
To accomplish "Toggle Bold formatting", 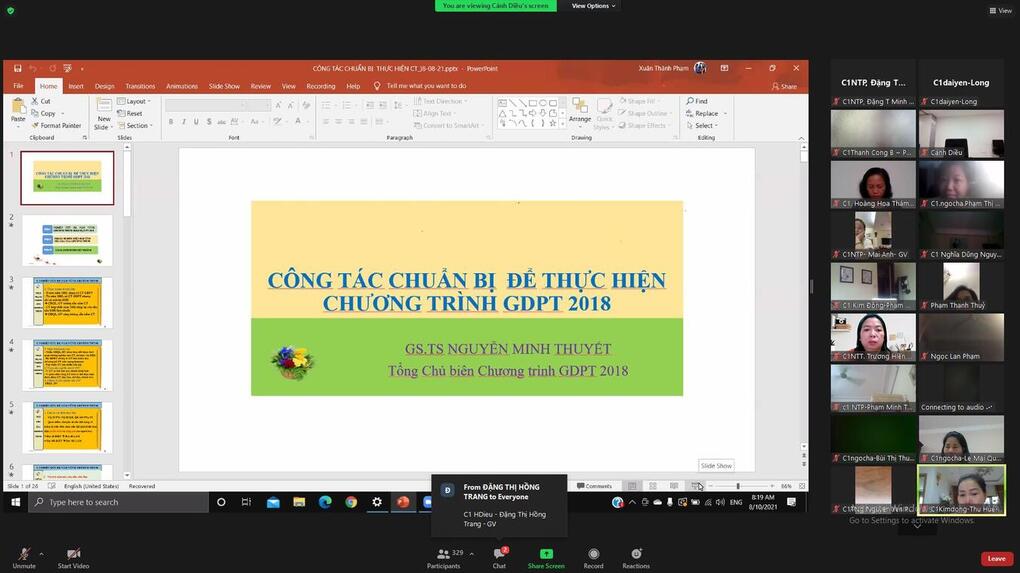I will tap(171, 122).
